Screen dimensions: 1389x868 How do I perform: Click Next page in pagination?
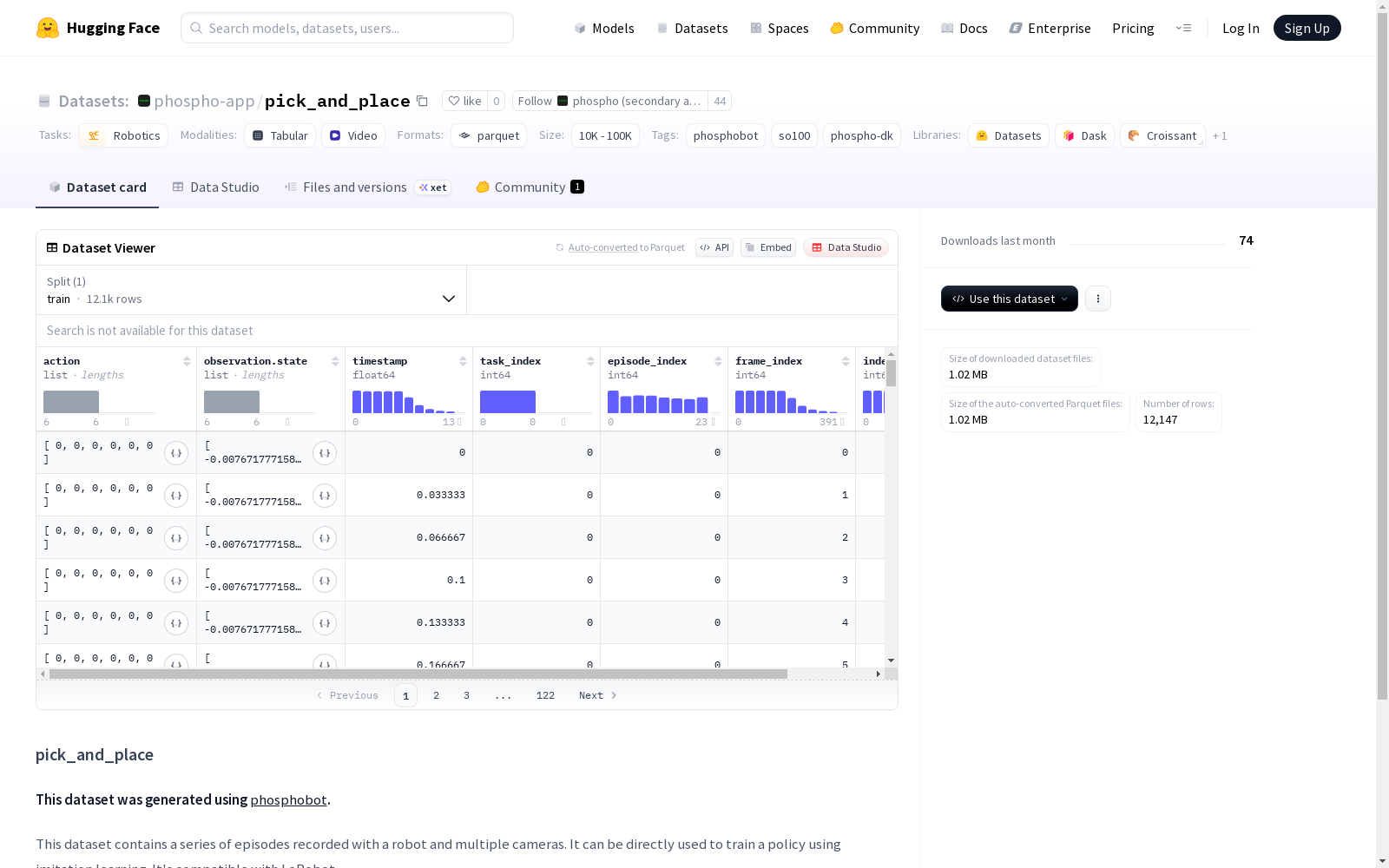click(x=598, y=695)
